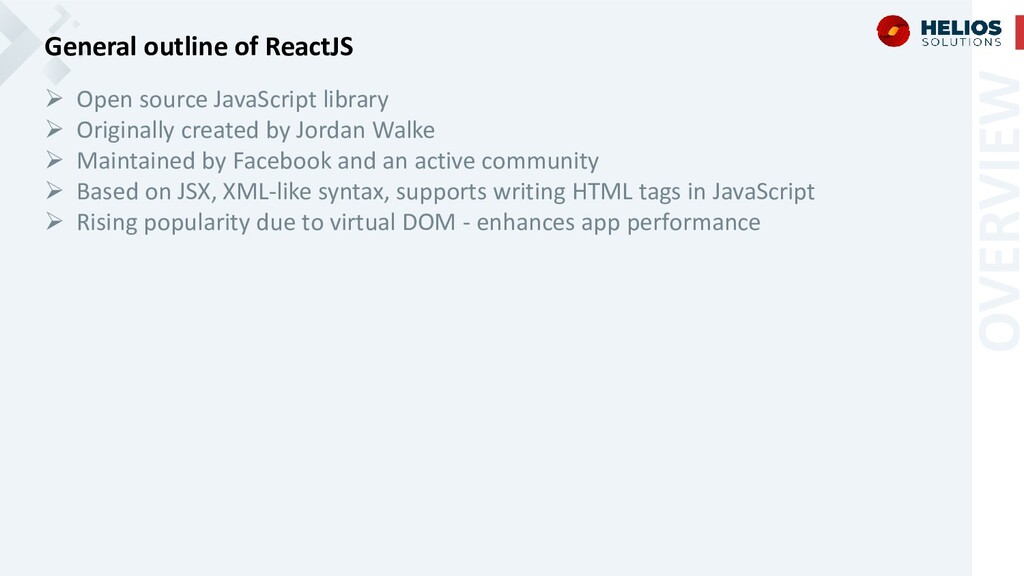Click the phrase enhances app performance
The image size is (1024, 576).
[618, 222]
